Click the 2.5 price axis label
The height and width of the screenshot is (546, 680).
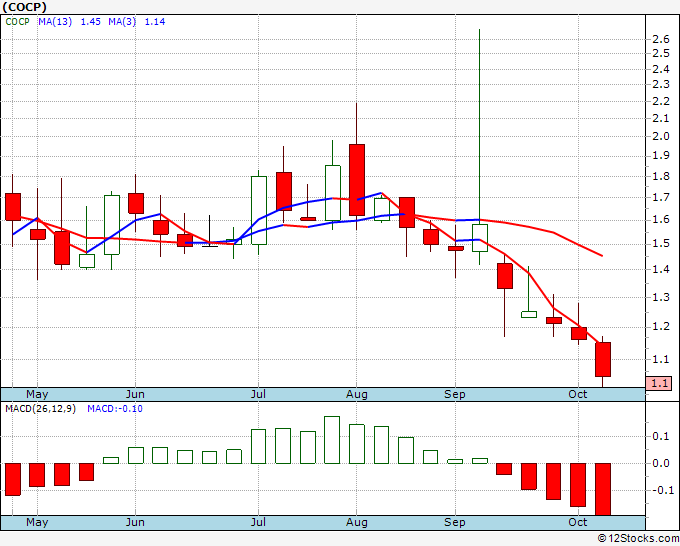(x=660, y=53)
